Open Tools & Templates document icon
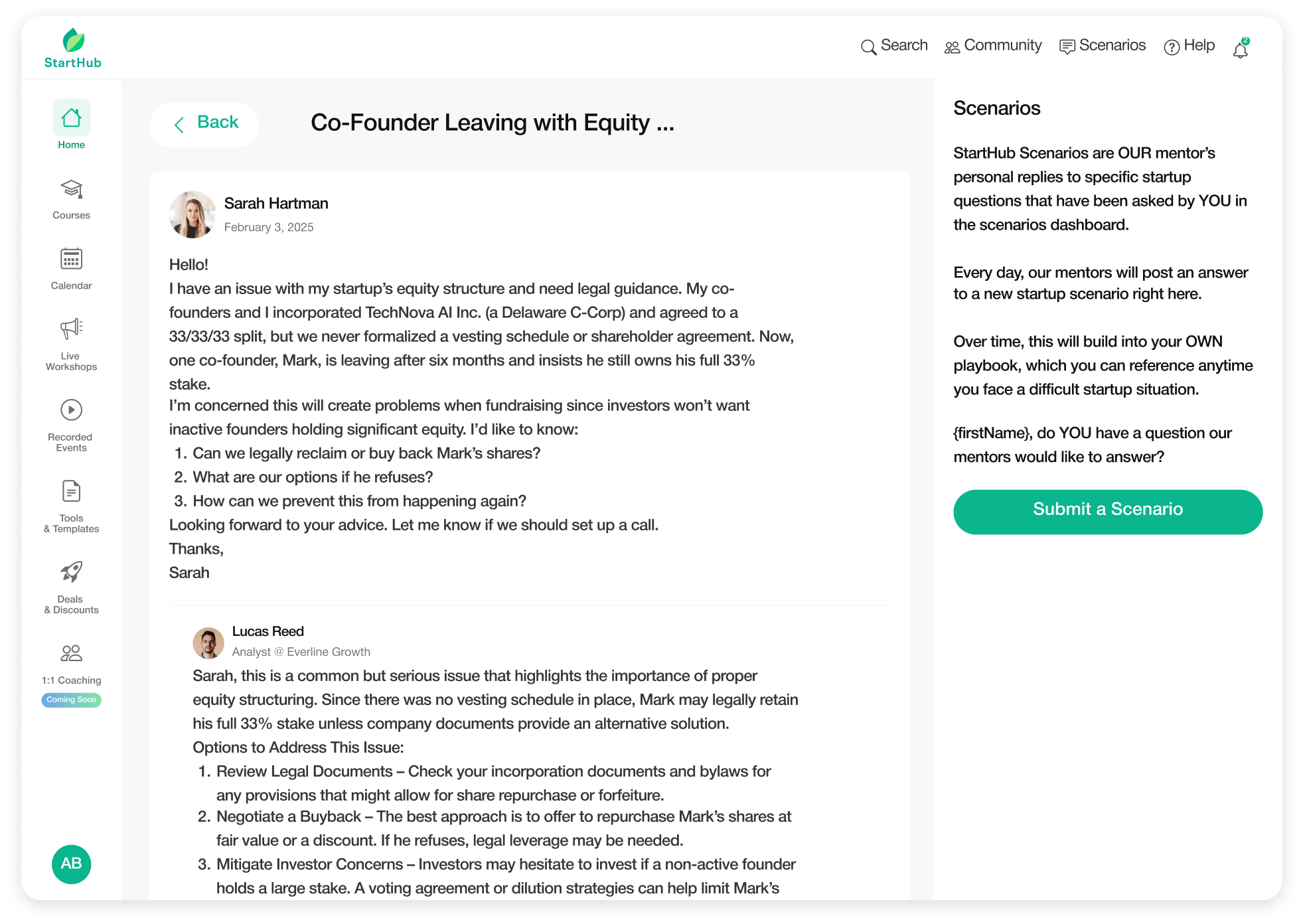The height and width of the screenshot is (924, 1301). 71,492
